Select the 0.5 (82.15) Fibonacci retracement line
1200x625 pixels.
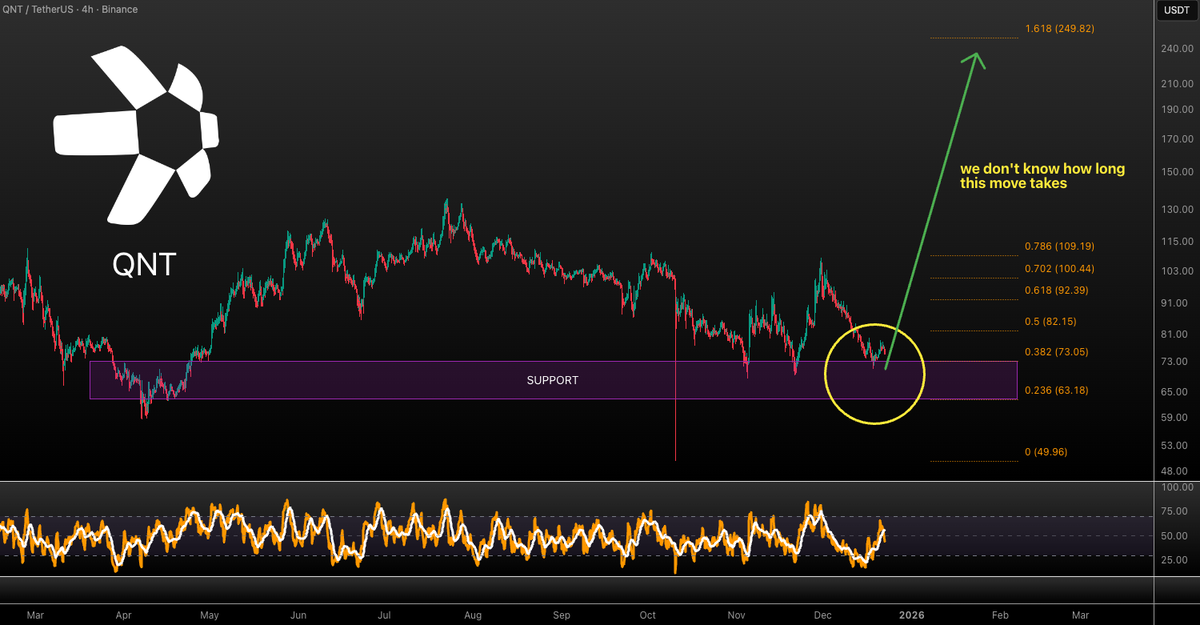975,330
